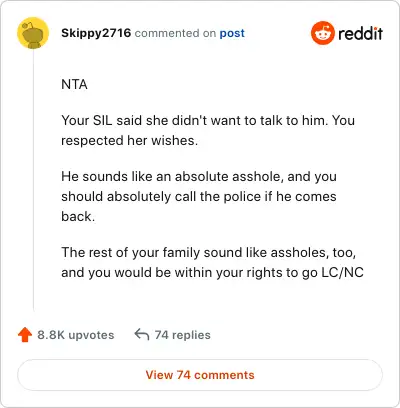Image resolution: width=400 pixels, height=408 pixels.
Task: Click the line starting "The rest of your family"
Action: tap(209, 252)
